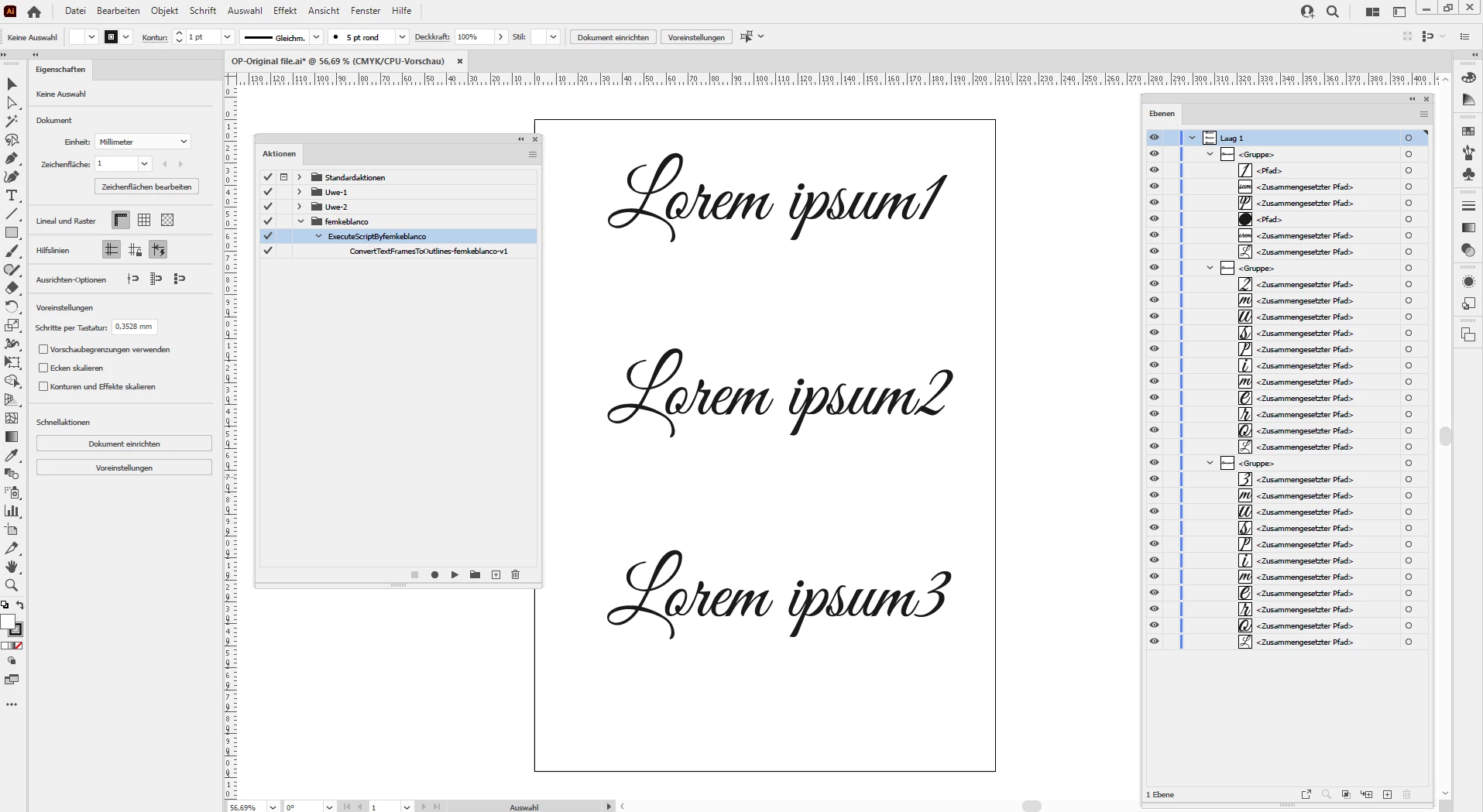Stop action playback or recording
The height and width of the screenshot is (812, 1483).
pos(414,574)
